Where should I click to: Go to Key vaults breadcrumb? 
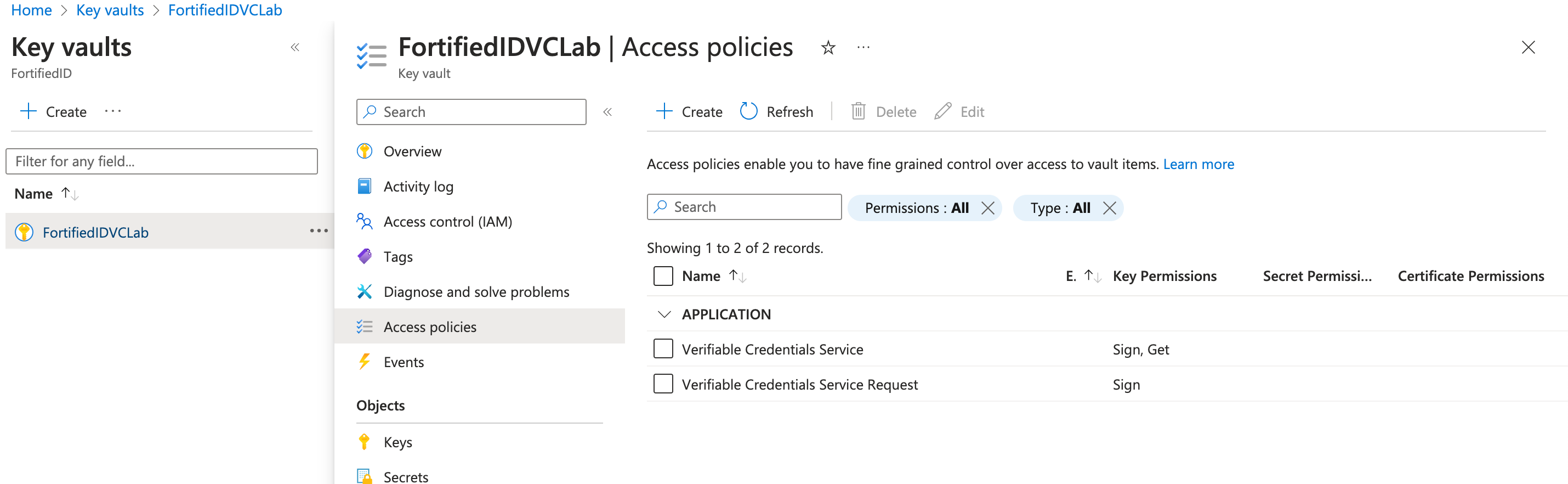[x=110, y=10]
